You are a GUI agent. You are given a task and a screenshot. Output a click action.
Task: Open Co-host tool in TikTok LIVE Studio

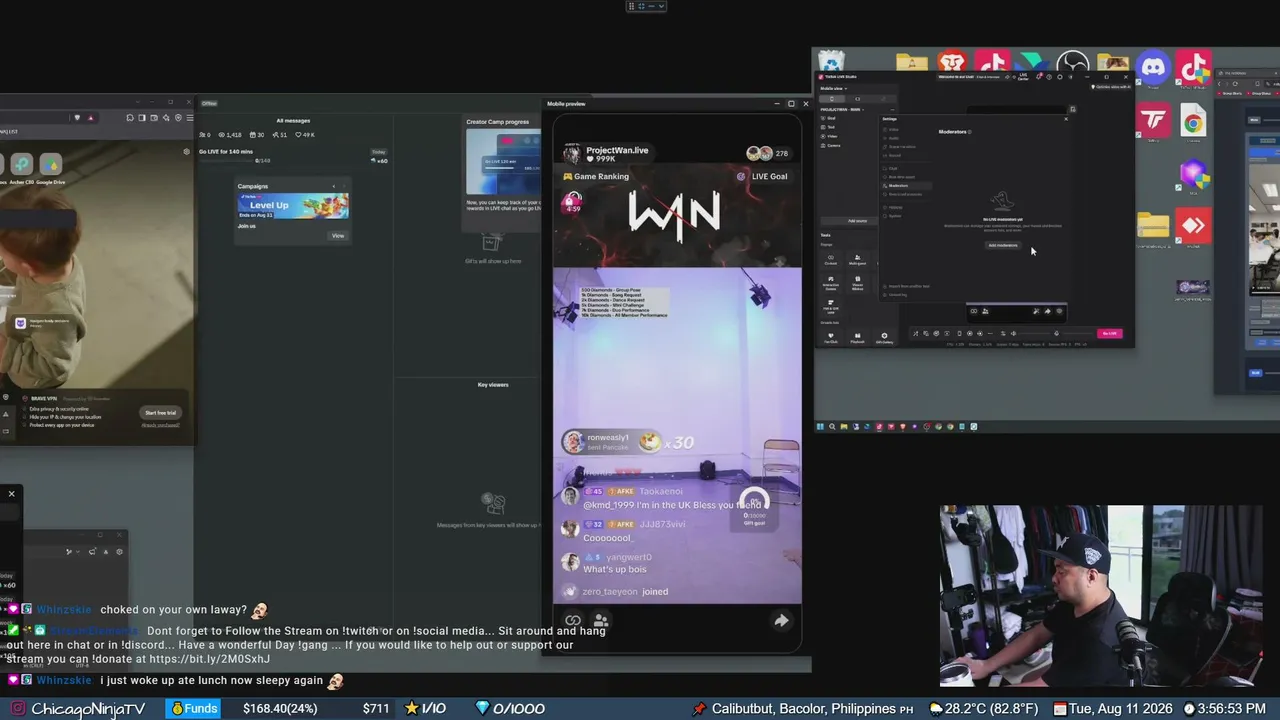click(830, 259)
